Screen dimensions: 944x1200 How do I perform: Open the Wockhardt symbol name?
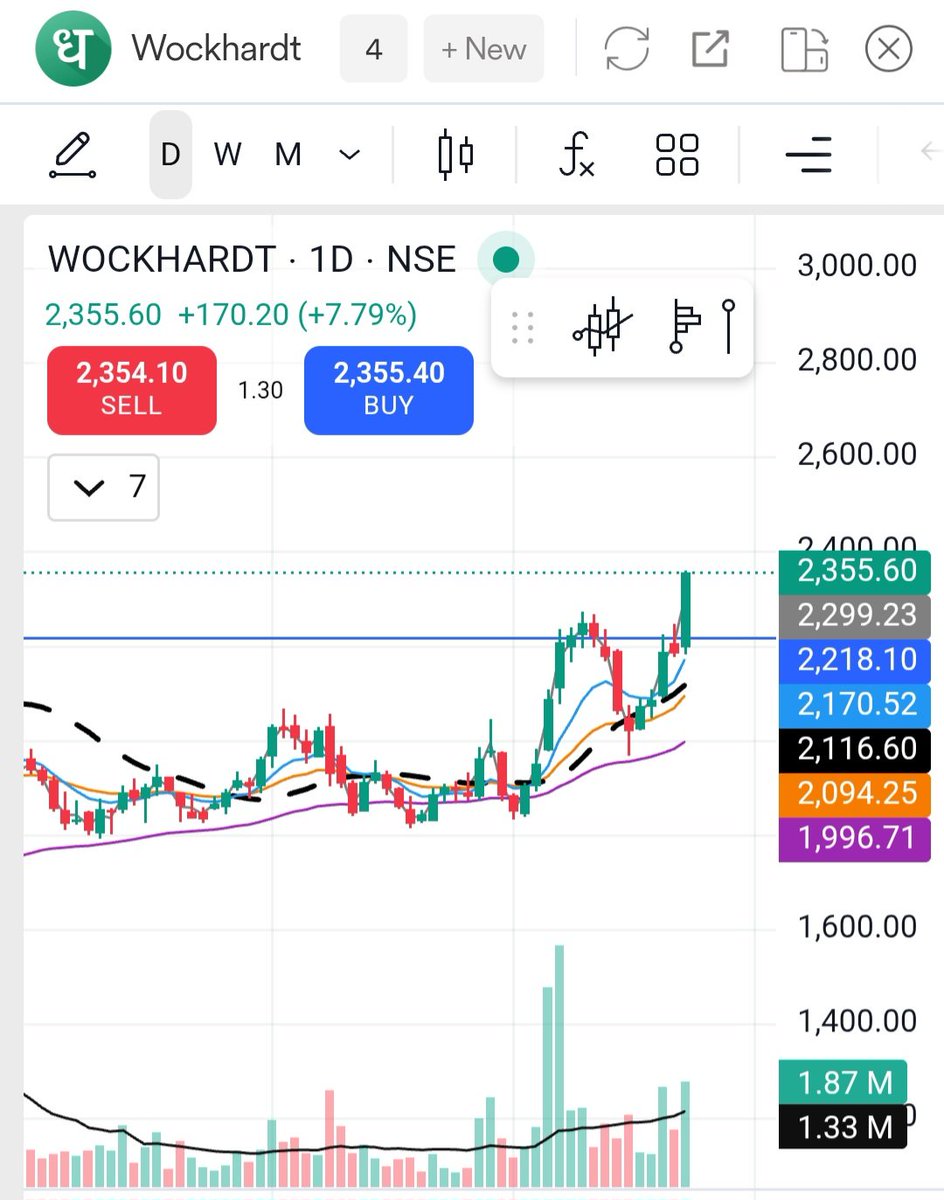[x=216, y=49]
